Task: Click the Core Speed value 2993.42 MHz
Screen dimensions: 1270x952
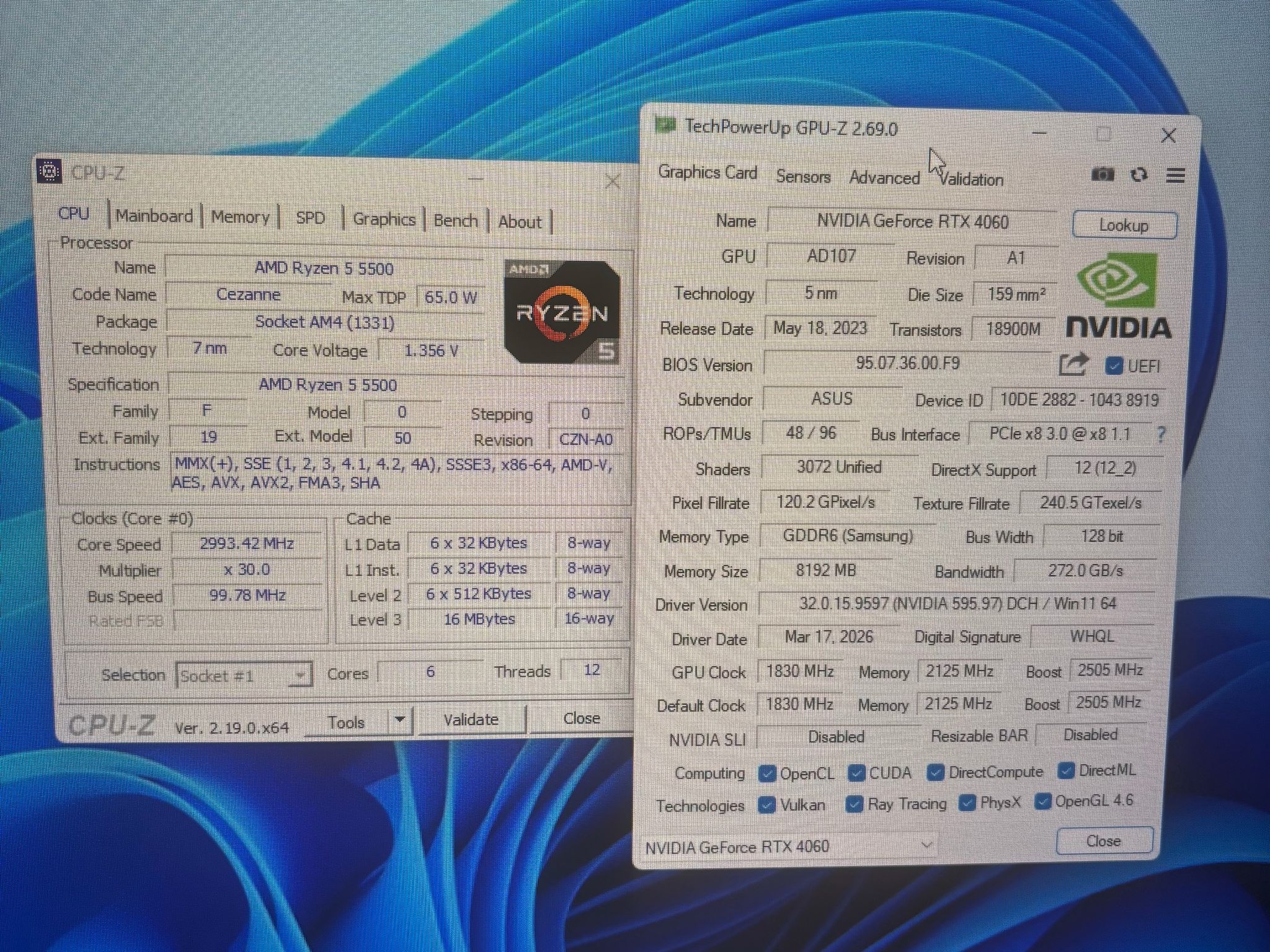Action: [x=247, y=544]
